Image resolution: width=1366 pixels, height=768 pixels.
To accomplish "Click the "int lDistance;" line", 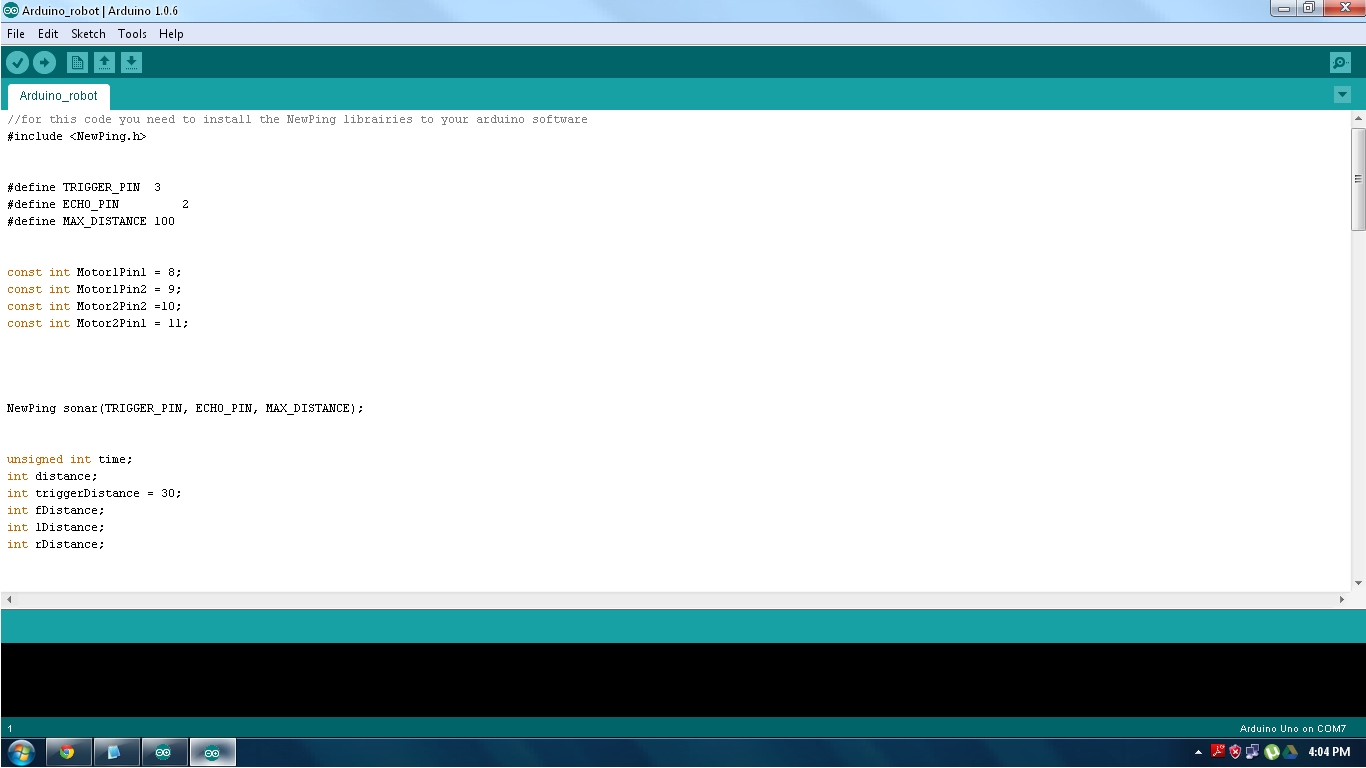I will click(56, 527).
